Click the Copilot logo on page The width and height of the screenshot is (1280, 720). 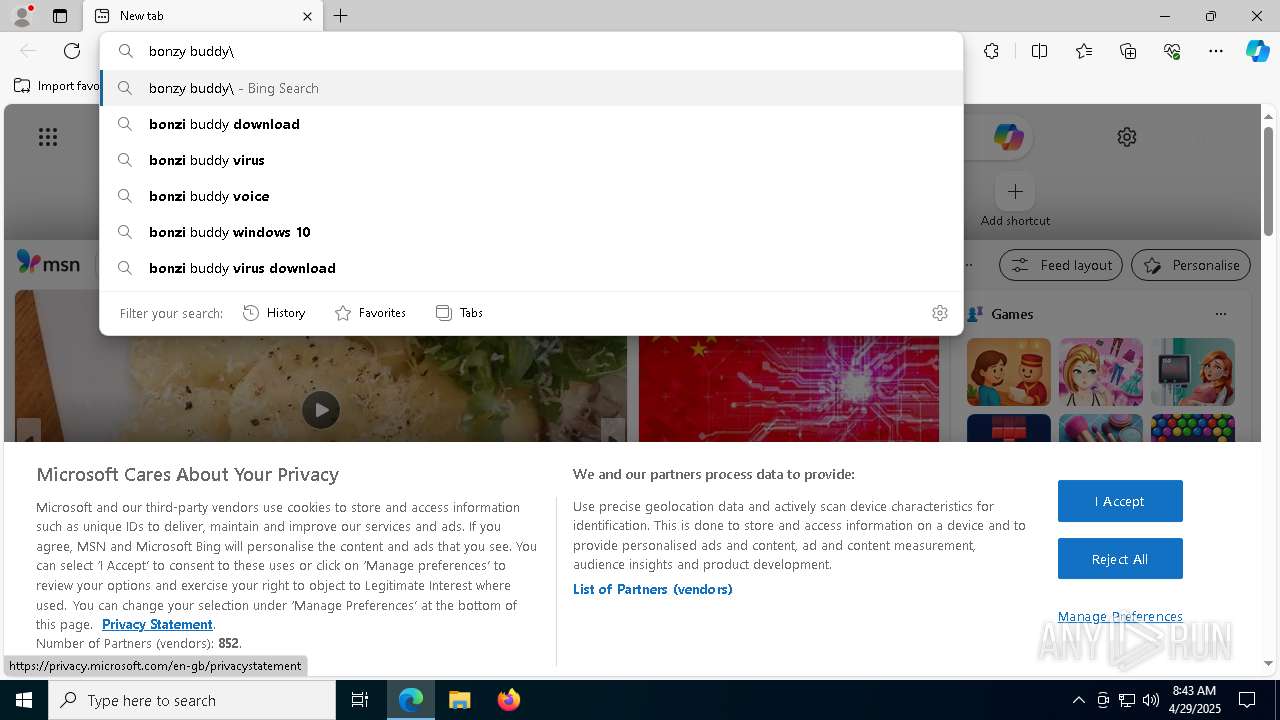[1008, 137]
